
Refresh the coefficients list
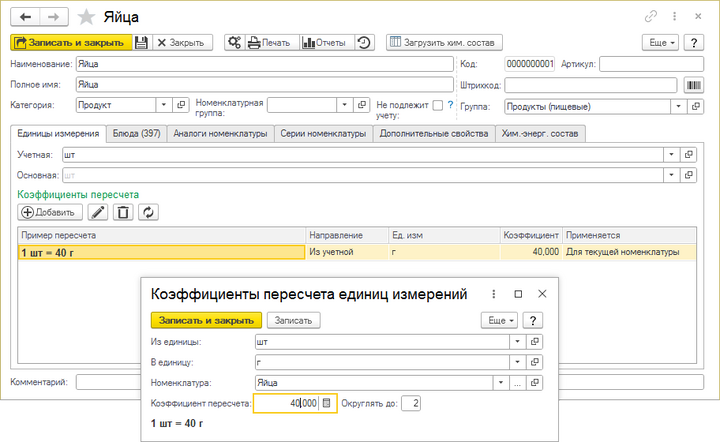[x=148, y=212]
